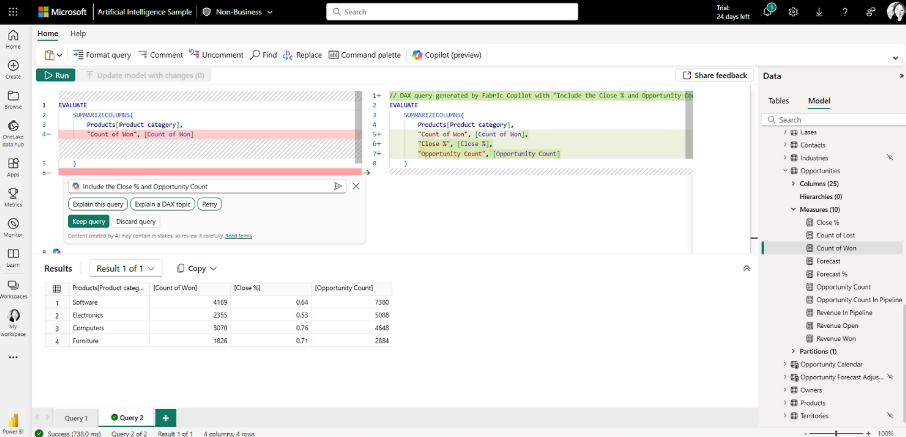The height and width of the screenshot is (437, 906).
Task: Open Find in toolbar
Action: [x=263, y=55]
